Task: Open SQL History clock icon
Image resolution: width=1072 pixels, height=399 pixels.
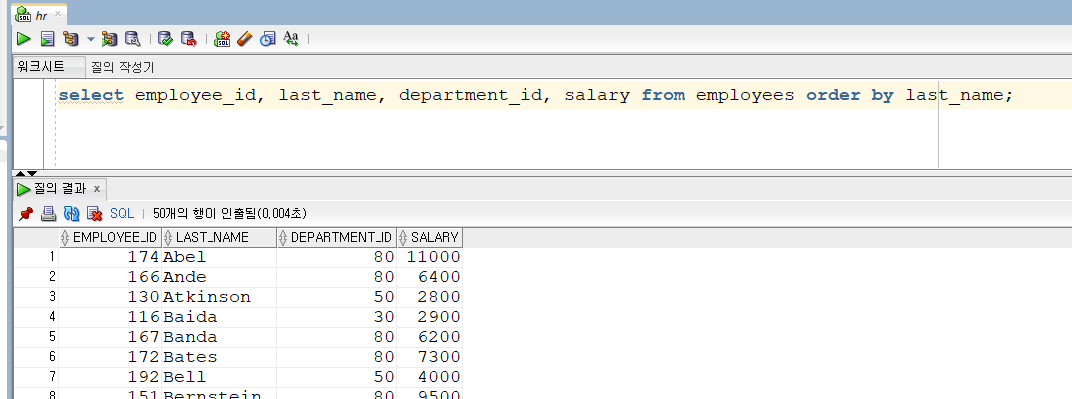Action: pos(267,39)
